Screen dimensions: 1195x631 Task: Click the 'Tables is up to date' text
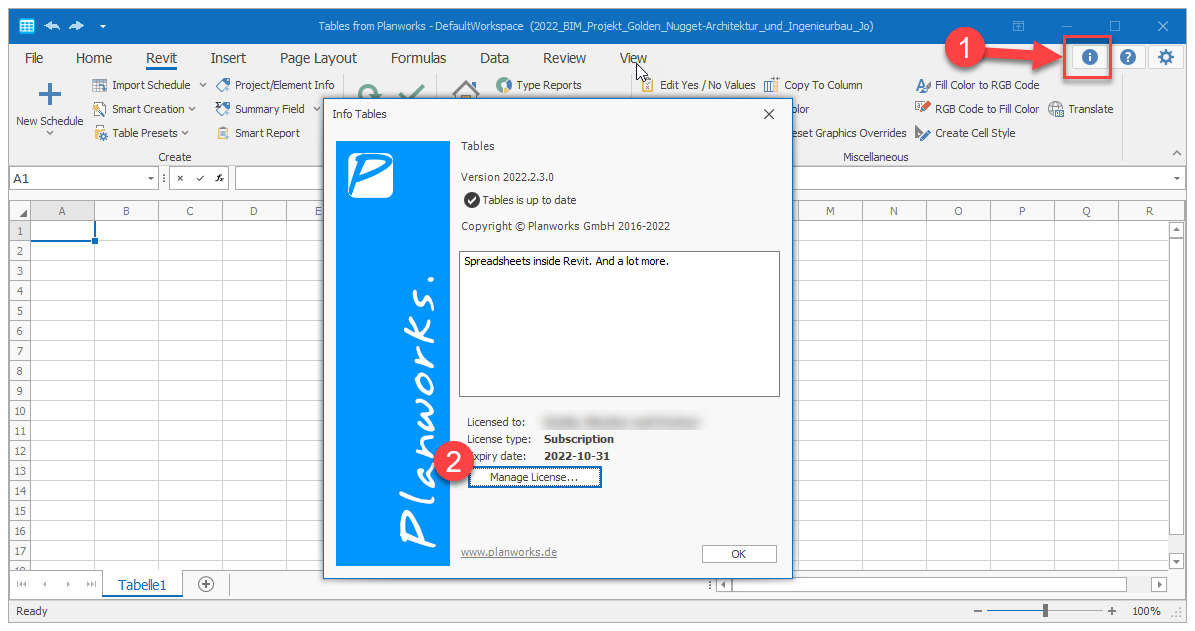tap(529, 200)
